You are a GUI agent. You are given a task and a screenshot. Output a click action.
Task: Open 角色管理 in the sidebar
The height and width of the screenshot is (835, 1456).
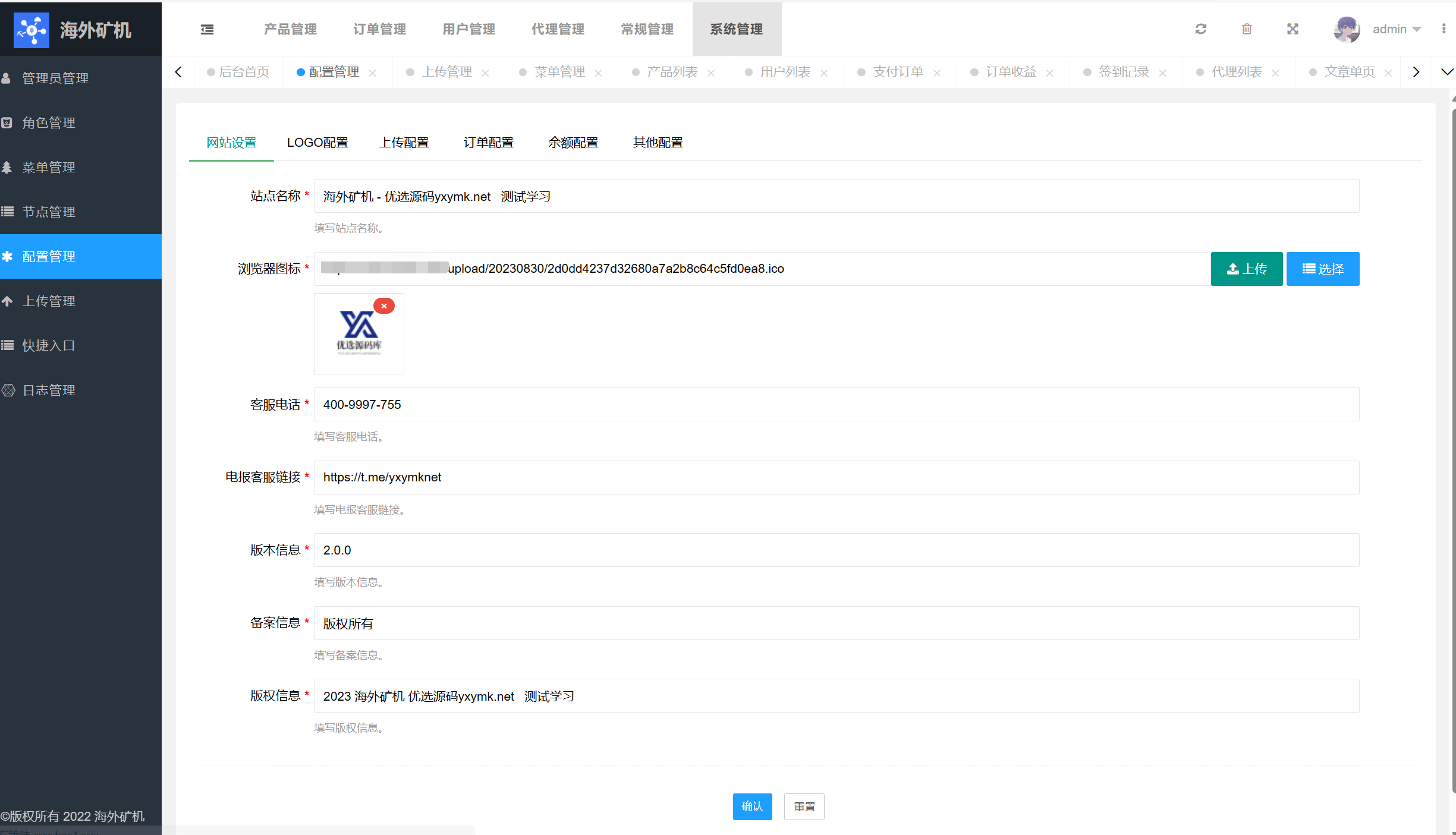tap(81, 122)
